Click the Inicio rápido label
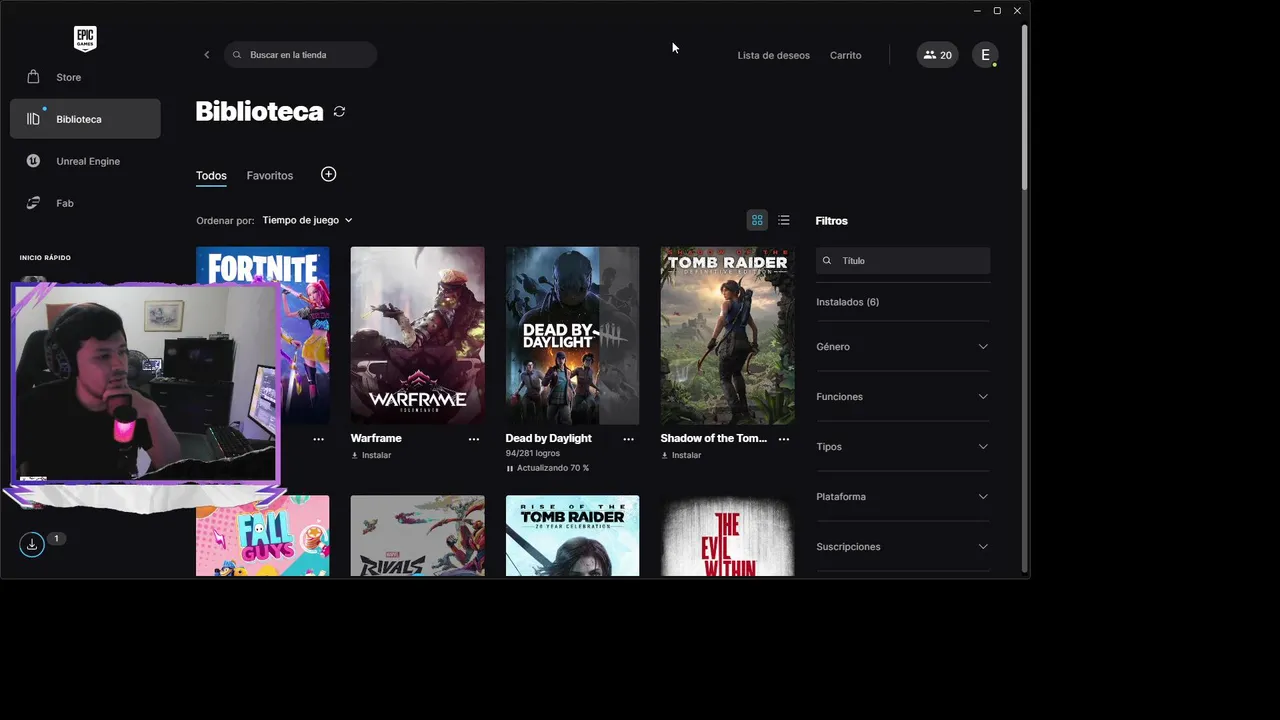 [x=45, y=258]
